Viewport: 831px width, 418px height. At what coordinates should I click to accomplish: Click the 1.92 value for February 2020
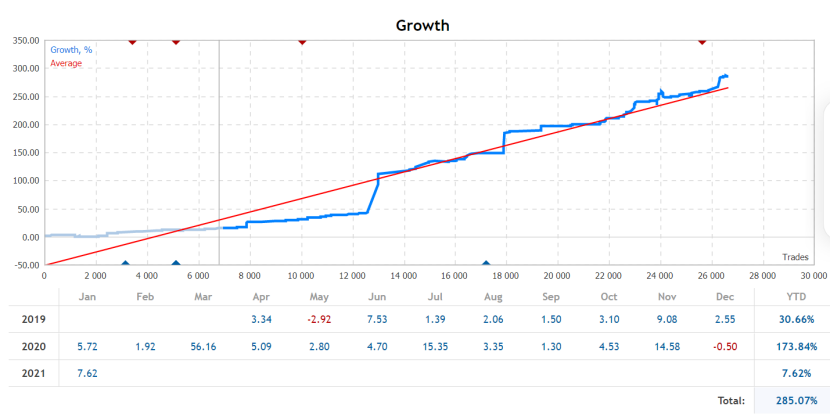pyautogui.click(x=145, y=347)
